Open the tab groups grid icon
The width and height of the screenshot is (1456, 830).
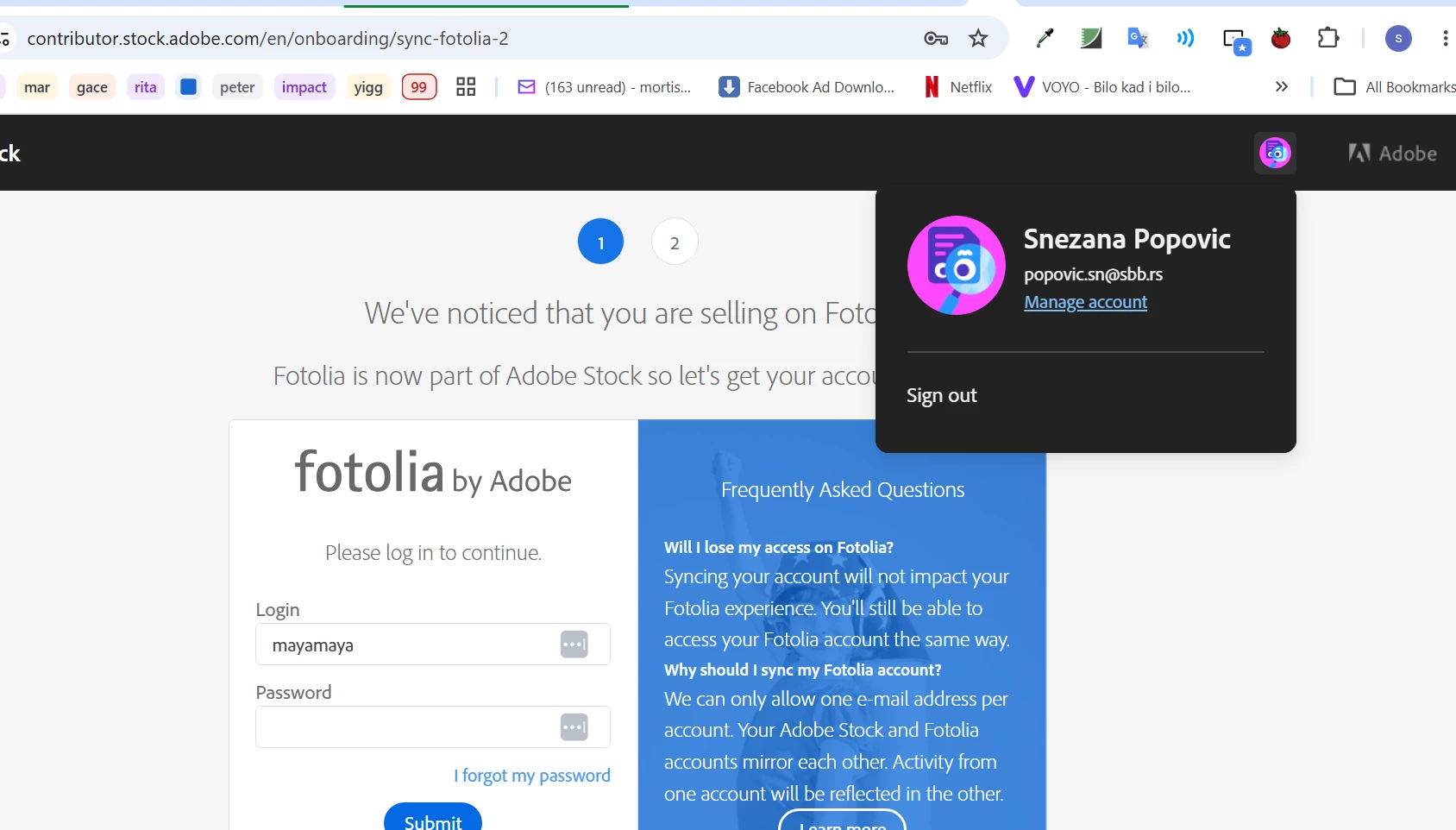466,86
